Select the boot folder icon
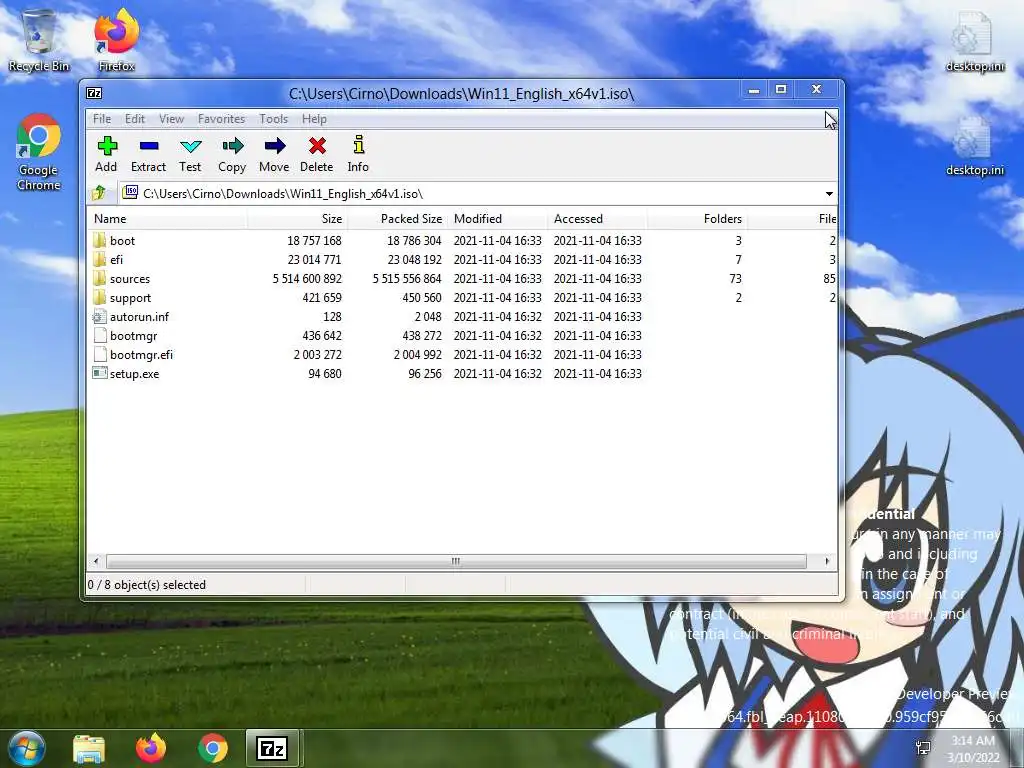Image resolution: width=1024 pixels, height=768 pixels. tap(99, 240)
